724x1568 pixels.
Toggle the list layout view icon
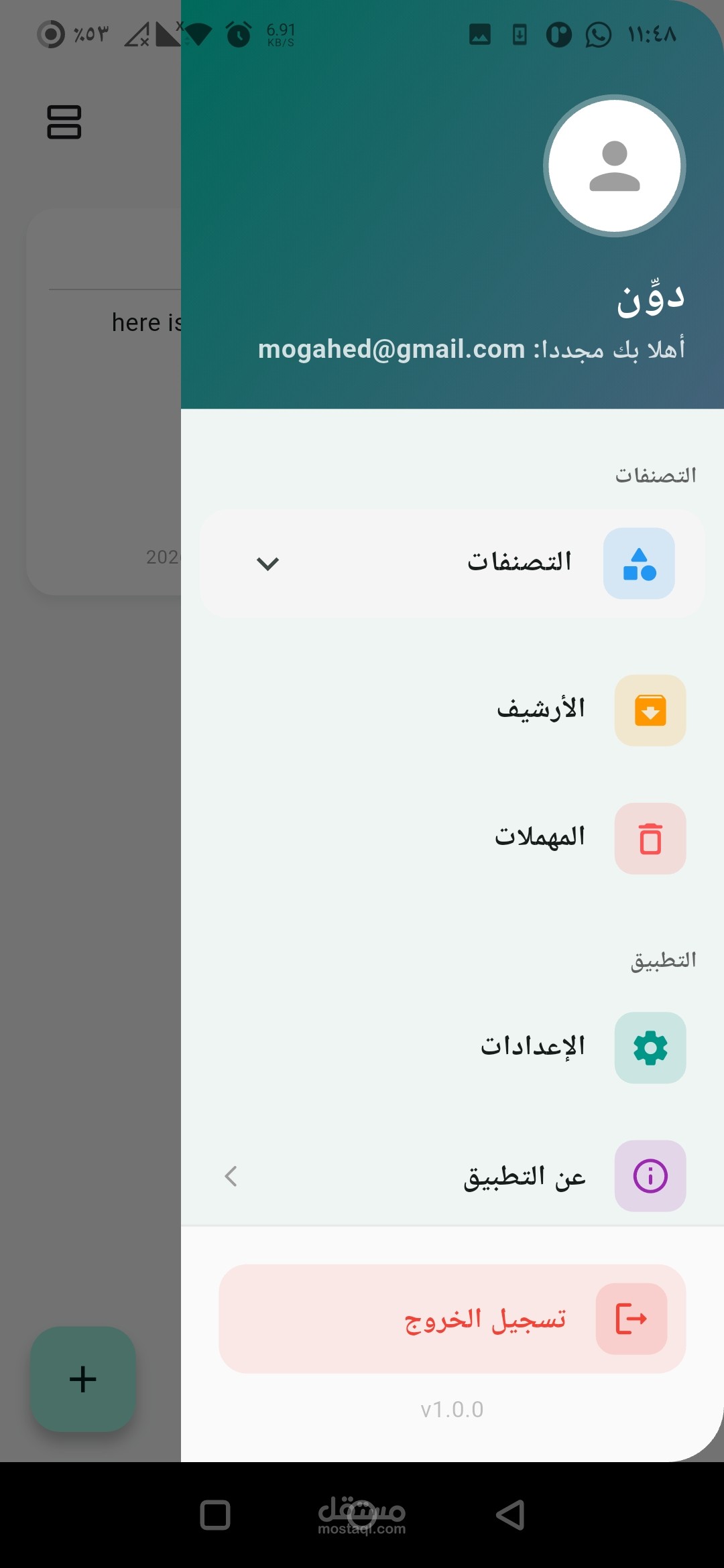(64, 122)
